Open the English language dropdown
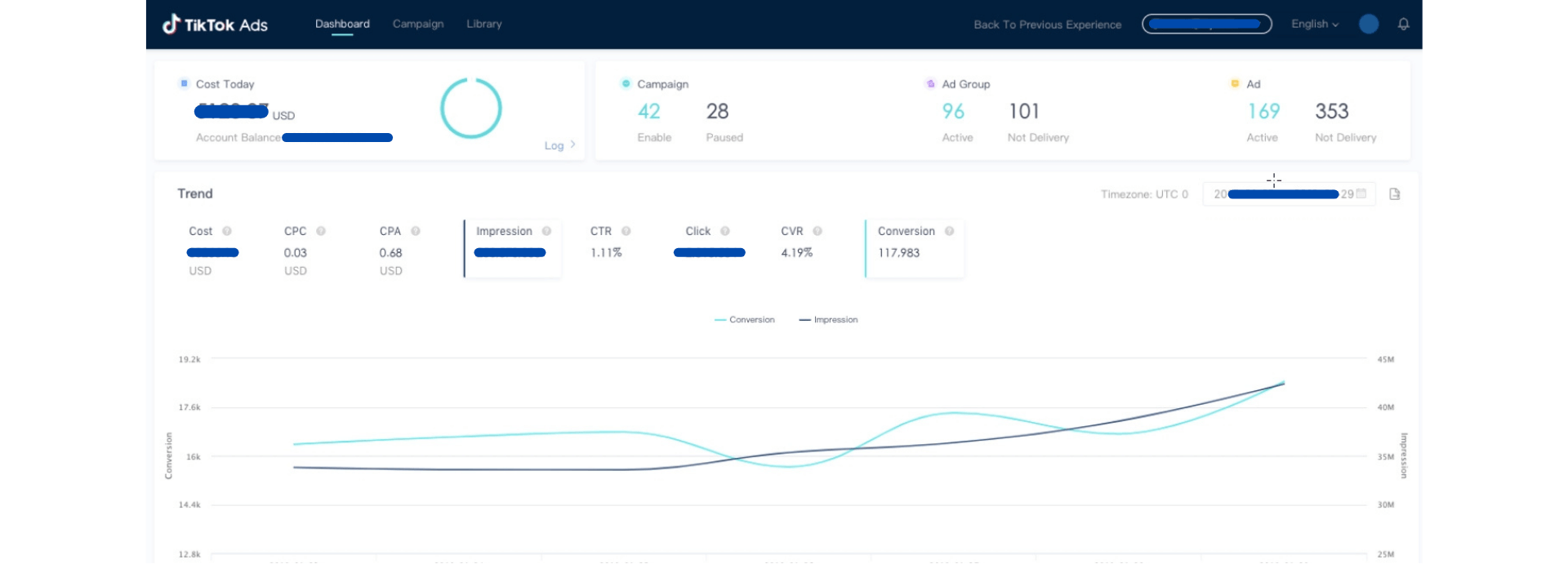The image size is (1568, 573). pos(1315,24)
